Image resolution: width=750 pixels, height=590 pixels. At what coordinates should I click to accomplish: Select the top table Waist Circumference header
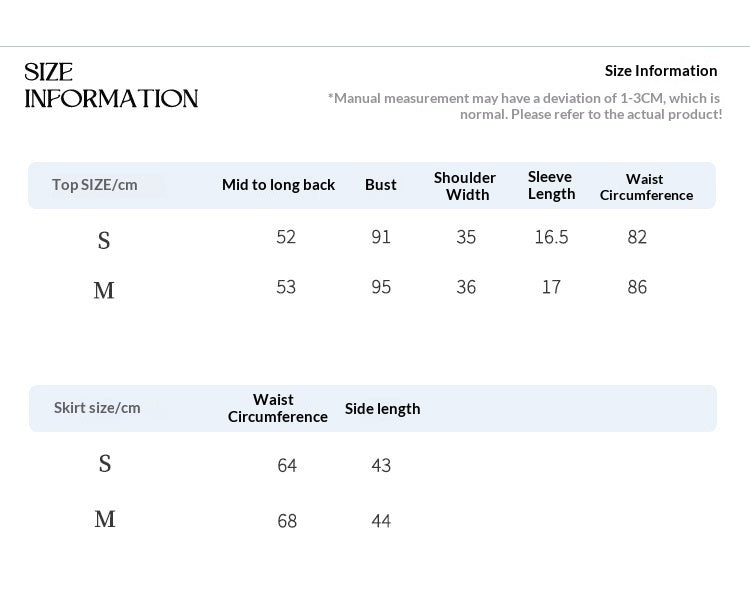(x=646, y=187)
